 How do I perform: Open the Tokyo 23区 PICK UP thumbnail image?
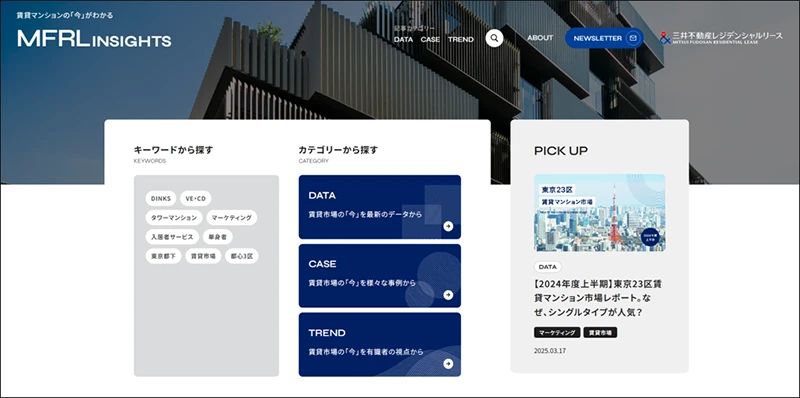(x=599, y=213)
